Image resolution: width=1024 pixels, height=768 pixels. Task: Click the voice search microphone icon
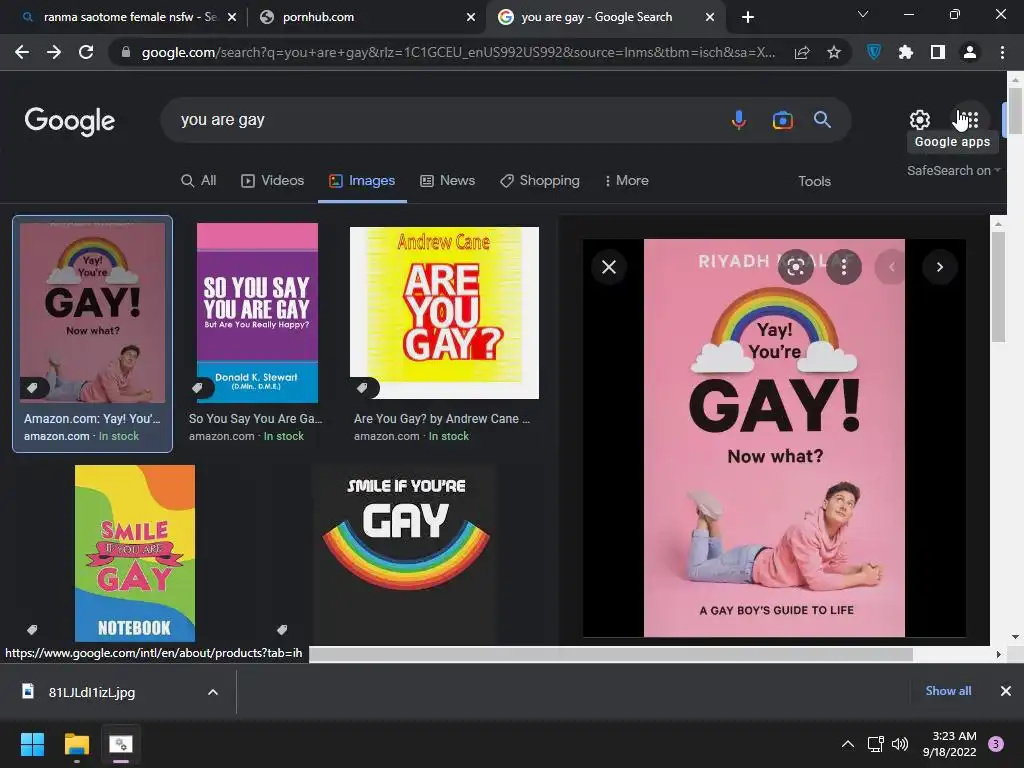[x=739, y=120]
